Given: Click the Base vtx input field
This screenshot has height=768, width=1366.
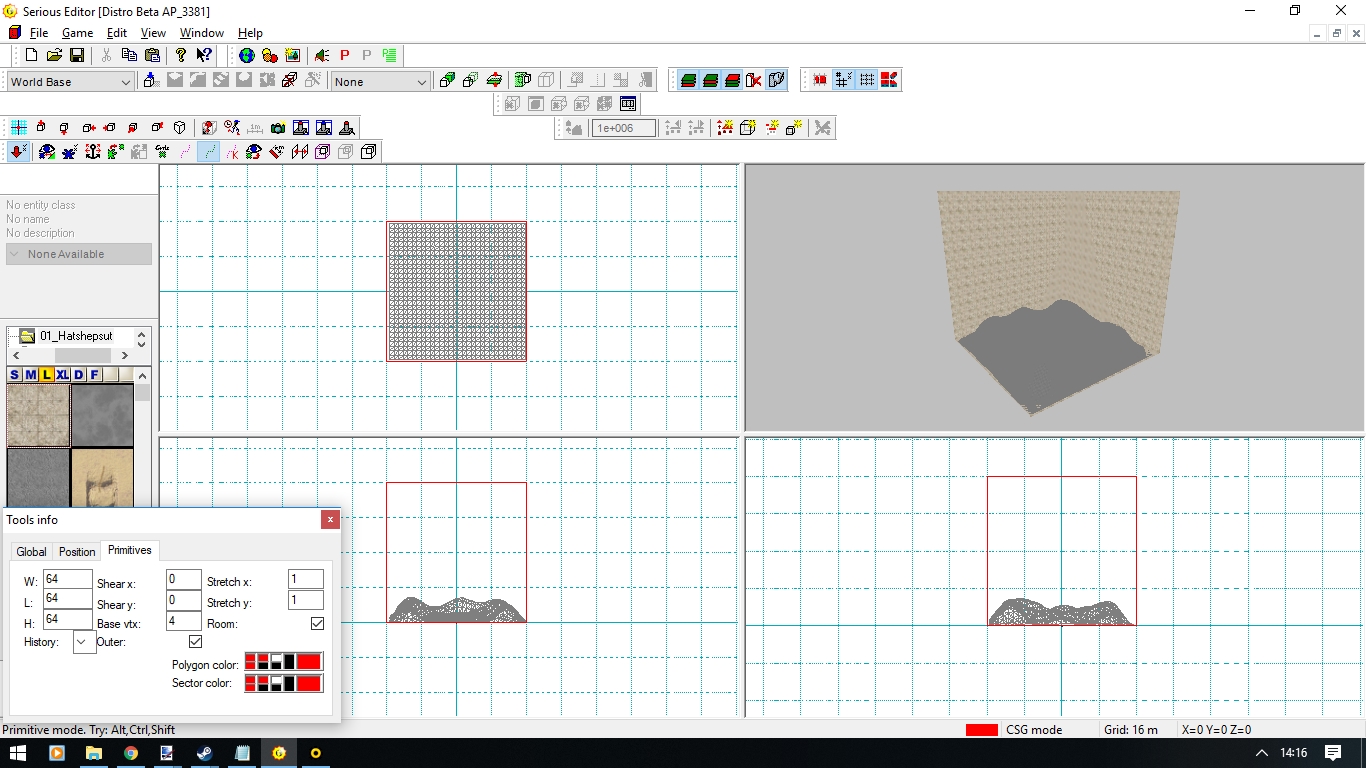Looking at the screenshot, I should [x=184, y=622].
